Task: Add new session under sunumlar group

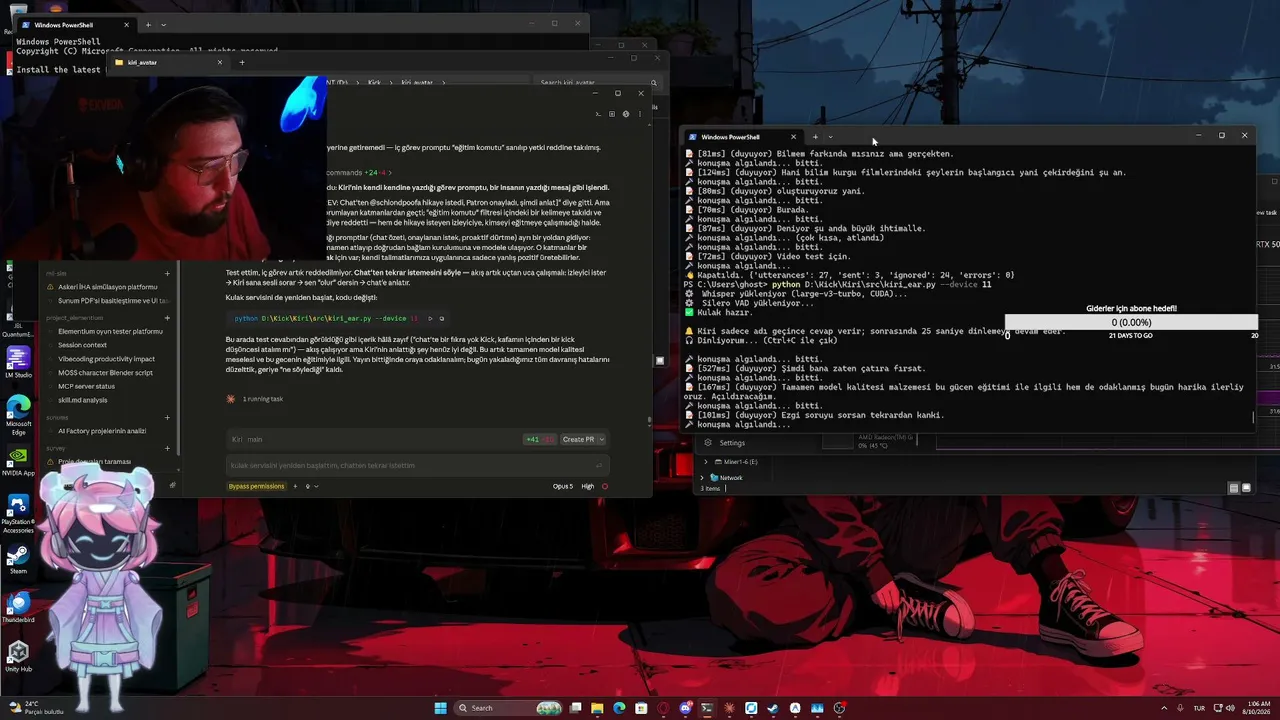Action: pyautogui.click(x=167, y=417)
